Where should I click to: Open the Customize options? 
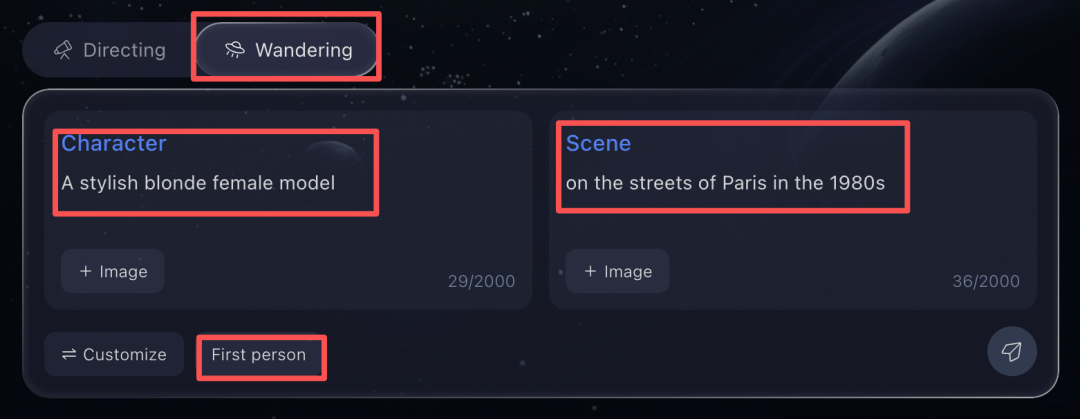pos(114,354)
